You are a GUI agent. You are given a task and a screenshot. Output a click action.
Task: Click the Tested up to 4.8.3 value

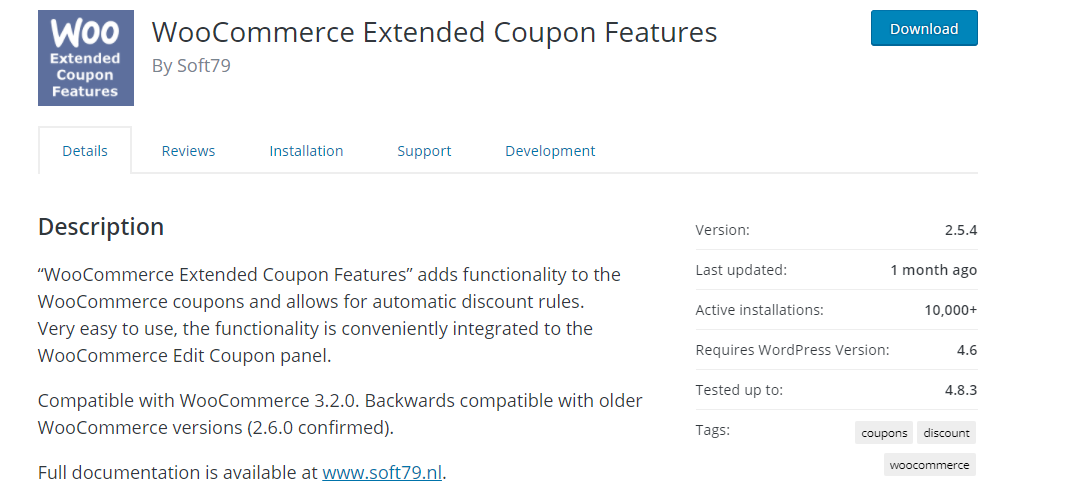(960, 390)
